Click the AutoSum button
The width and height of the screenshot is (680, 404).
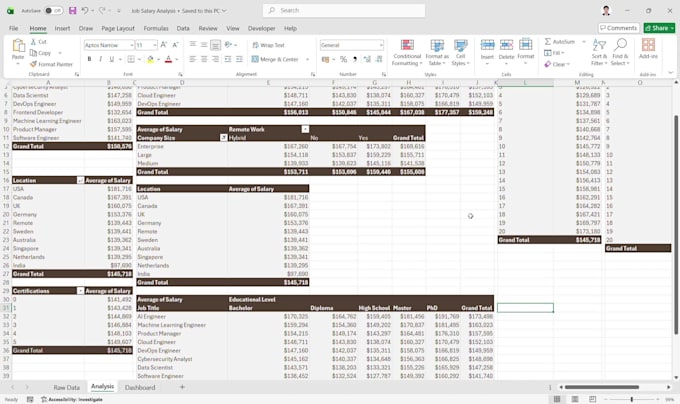coord(560,42)
